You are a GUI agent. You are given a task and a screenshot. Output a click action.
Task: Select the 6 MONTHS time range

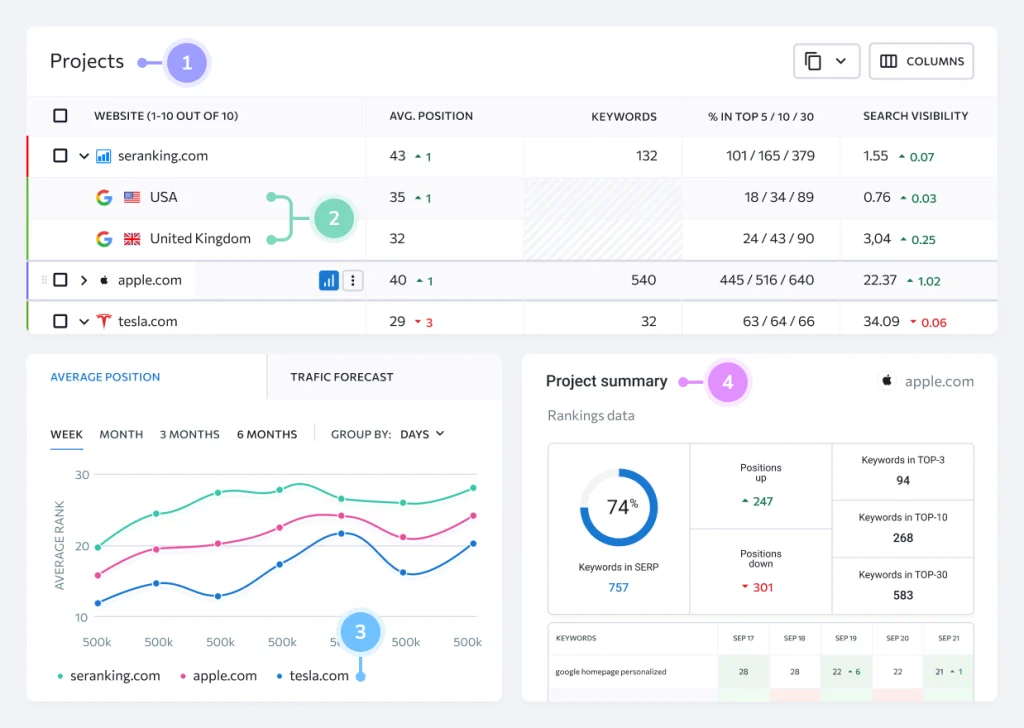[267, 434]
